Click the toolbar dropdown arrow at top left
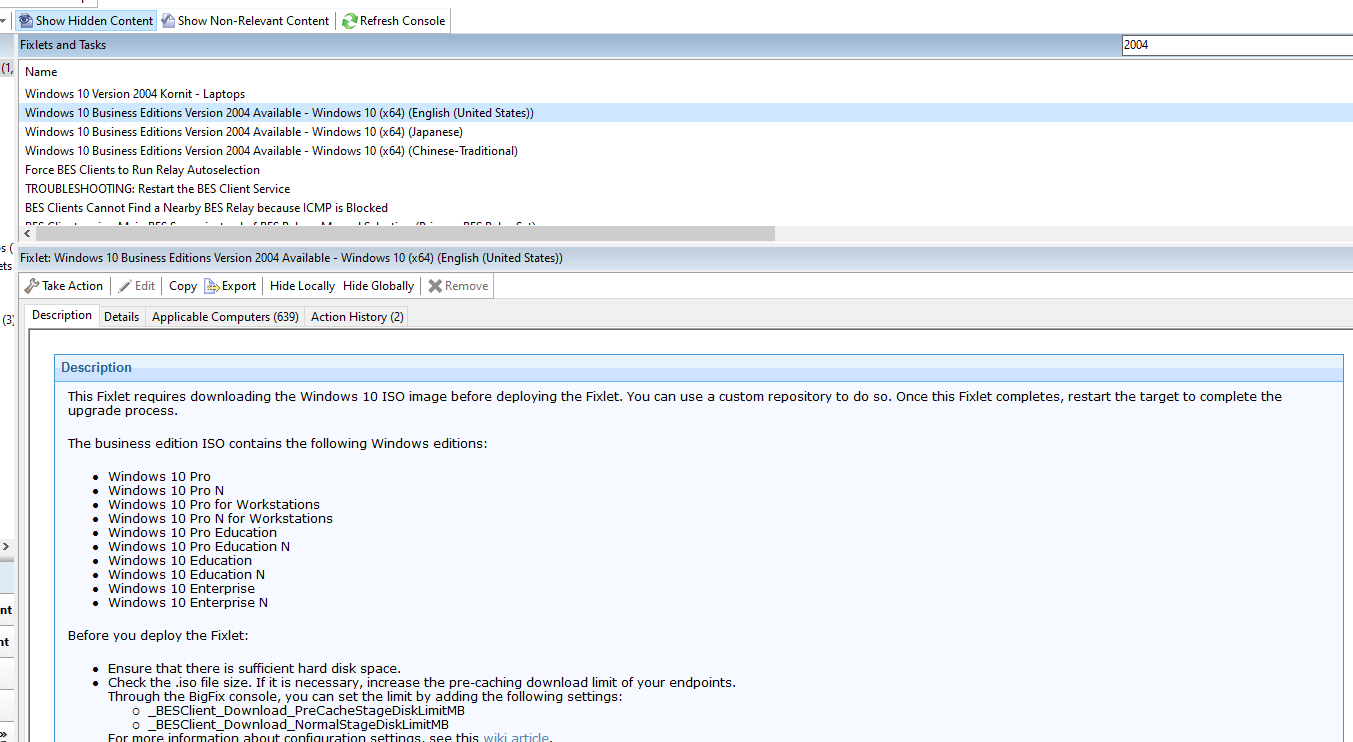Screen dimensions: 1353x742 pyautogui.click(x=3, y=21)
